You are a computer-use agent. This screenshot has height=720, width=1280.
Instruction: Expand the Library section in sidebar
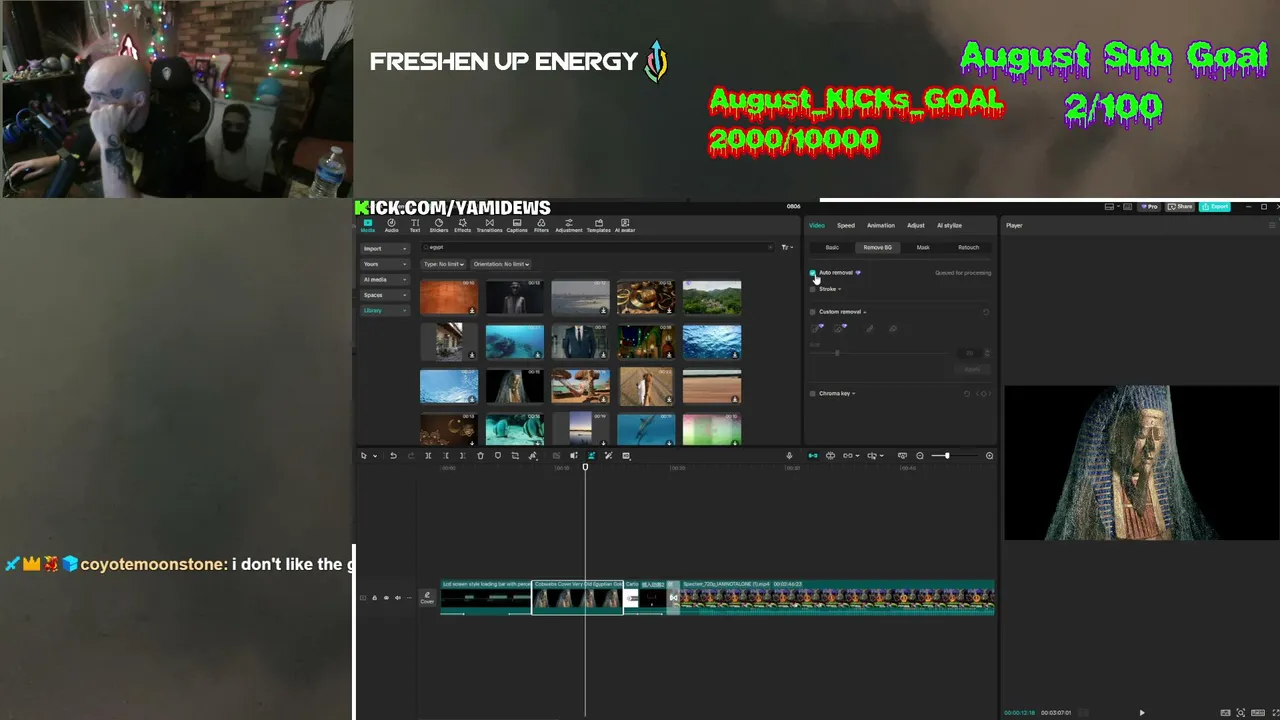tap(385, 311)
